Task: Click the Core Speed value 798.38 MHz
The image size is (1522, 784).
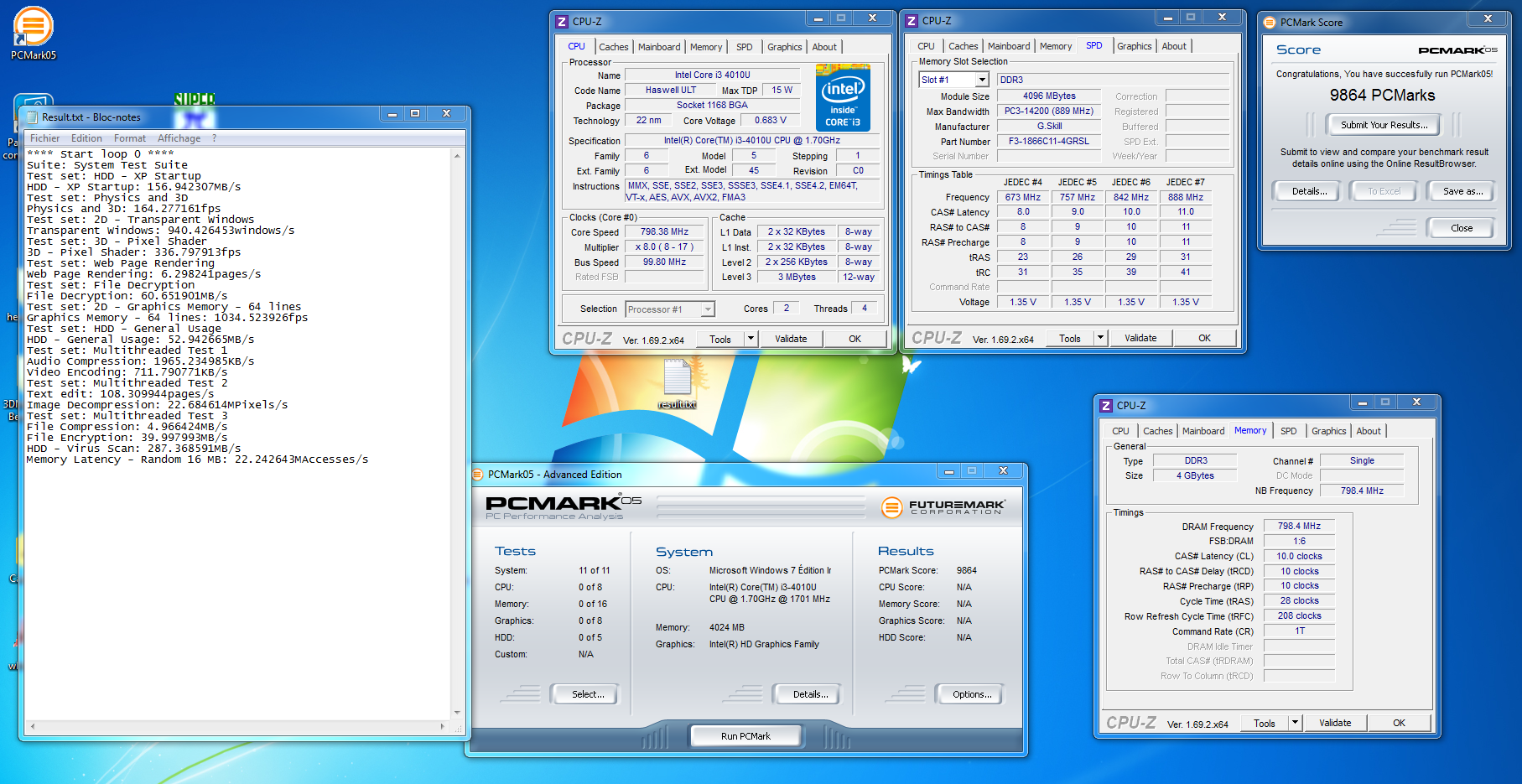Action: click(664, 231)
